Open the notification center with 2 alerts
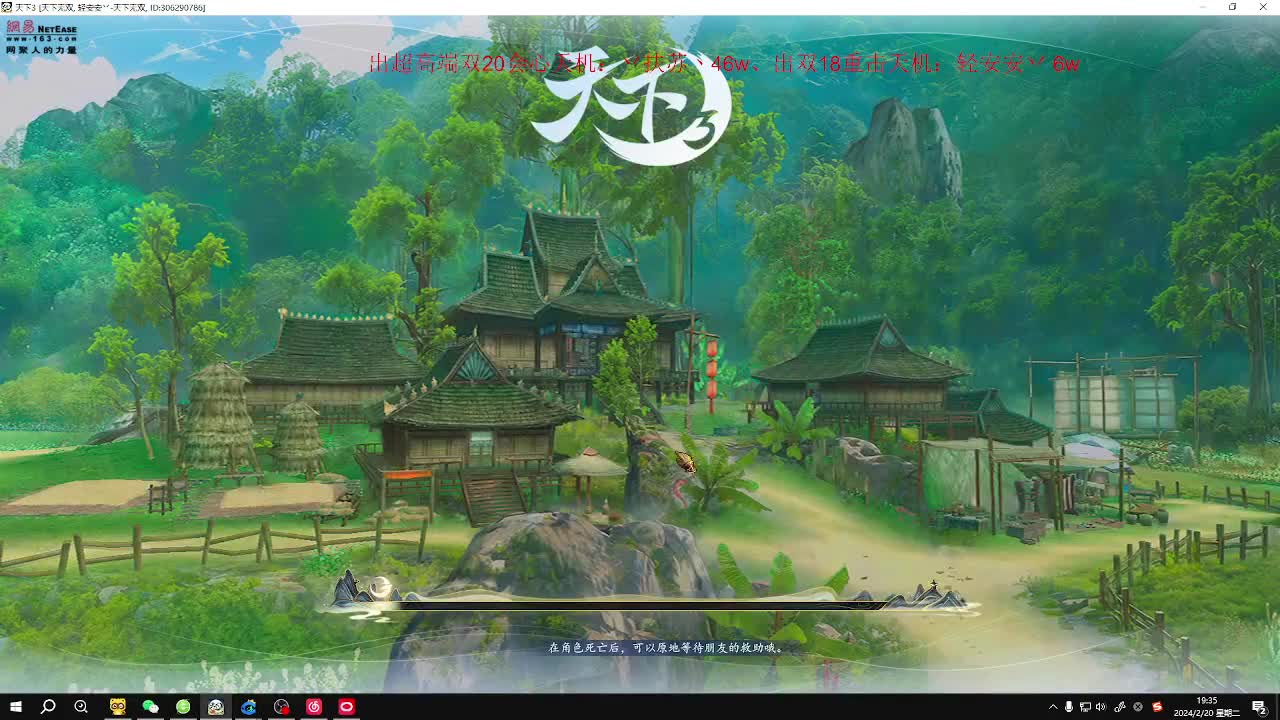 point(1260,707)
